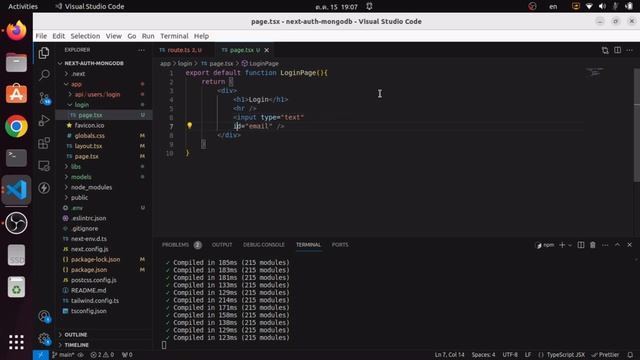Open Files manager from the dock
The width and height of the screenshot is (640, 360).
coord(16,62)
